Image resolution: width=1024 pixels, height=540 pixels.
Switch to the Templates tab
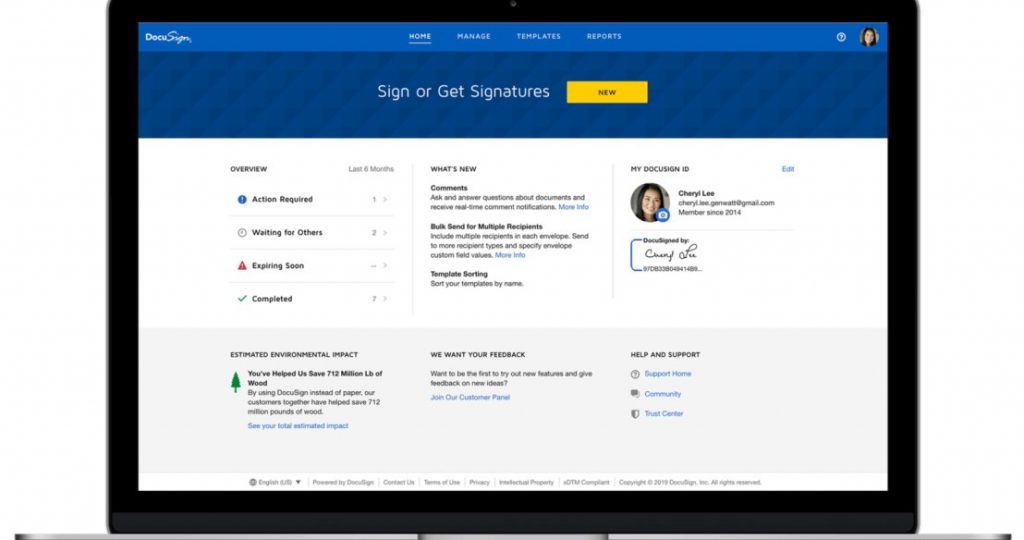click(x=539, y=37)
